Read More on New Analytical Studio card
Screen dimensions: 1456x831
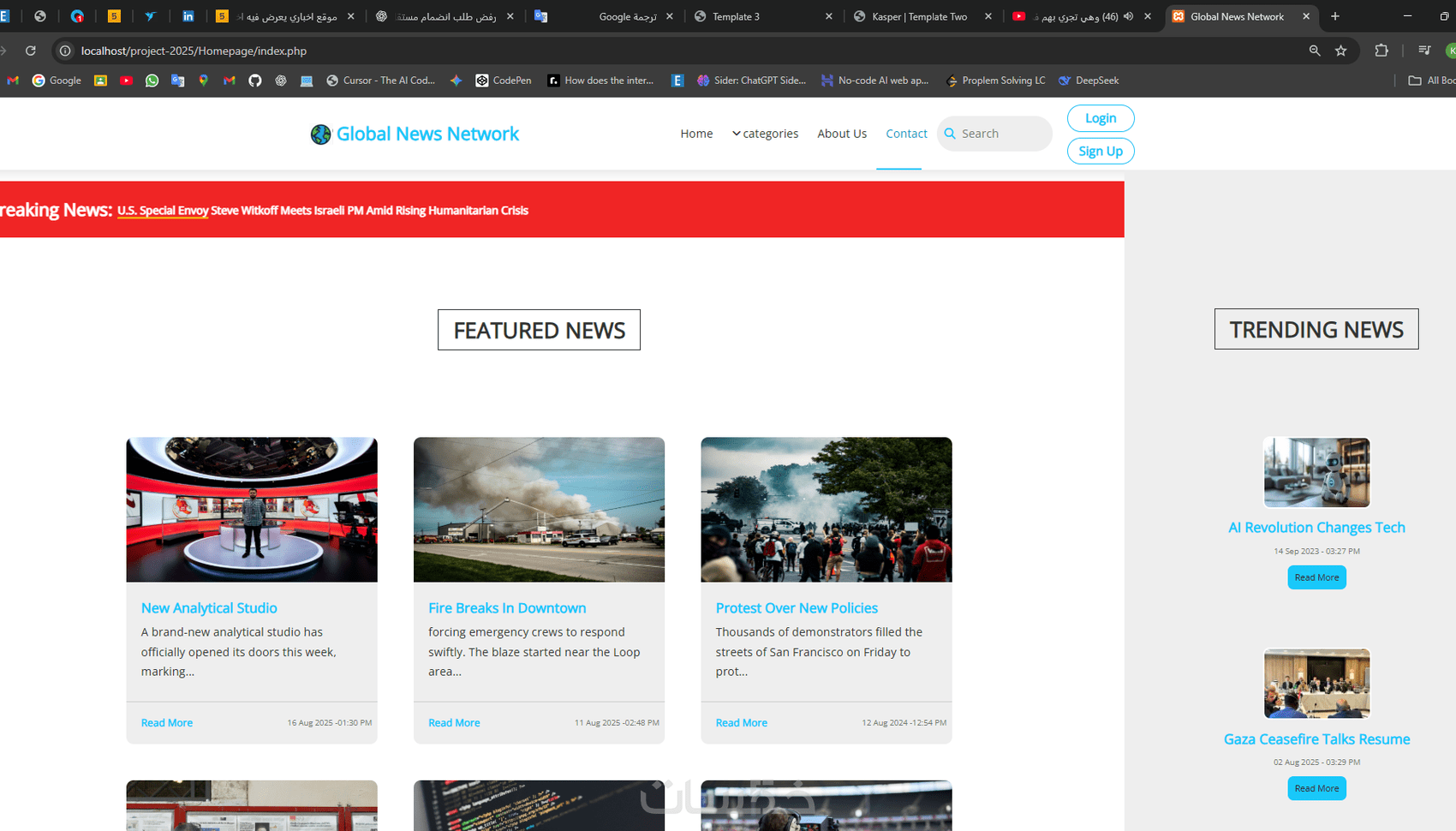167,723
